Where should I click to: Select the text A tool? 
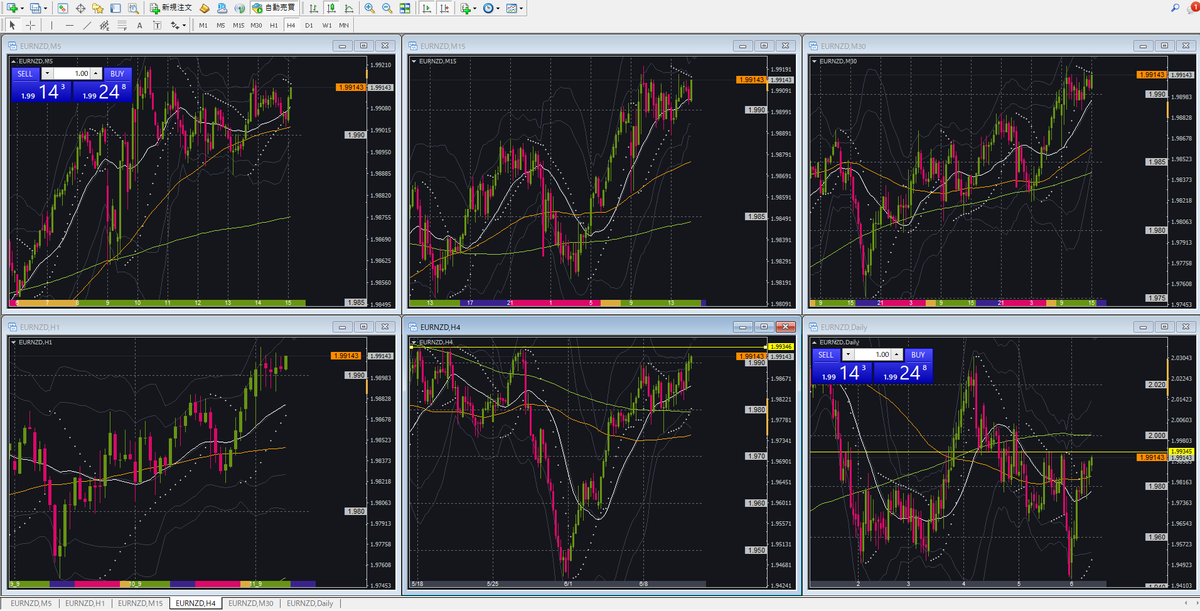point(139,24)
